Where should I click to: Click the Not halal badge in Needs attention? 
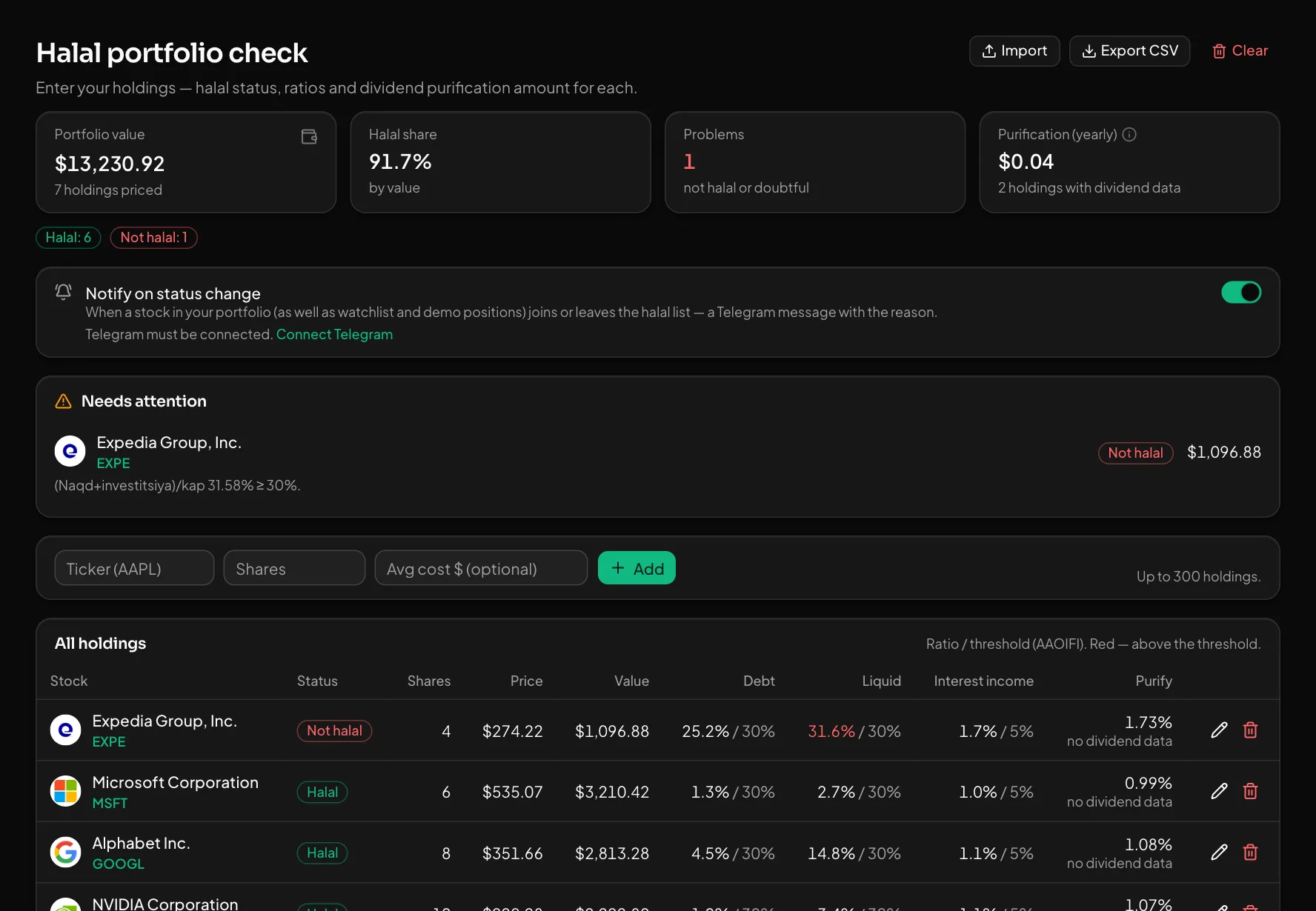[1135, 453]
